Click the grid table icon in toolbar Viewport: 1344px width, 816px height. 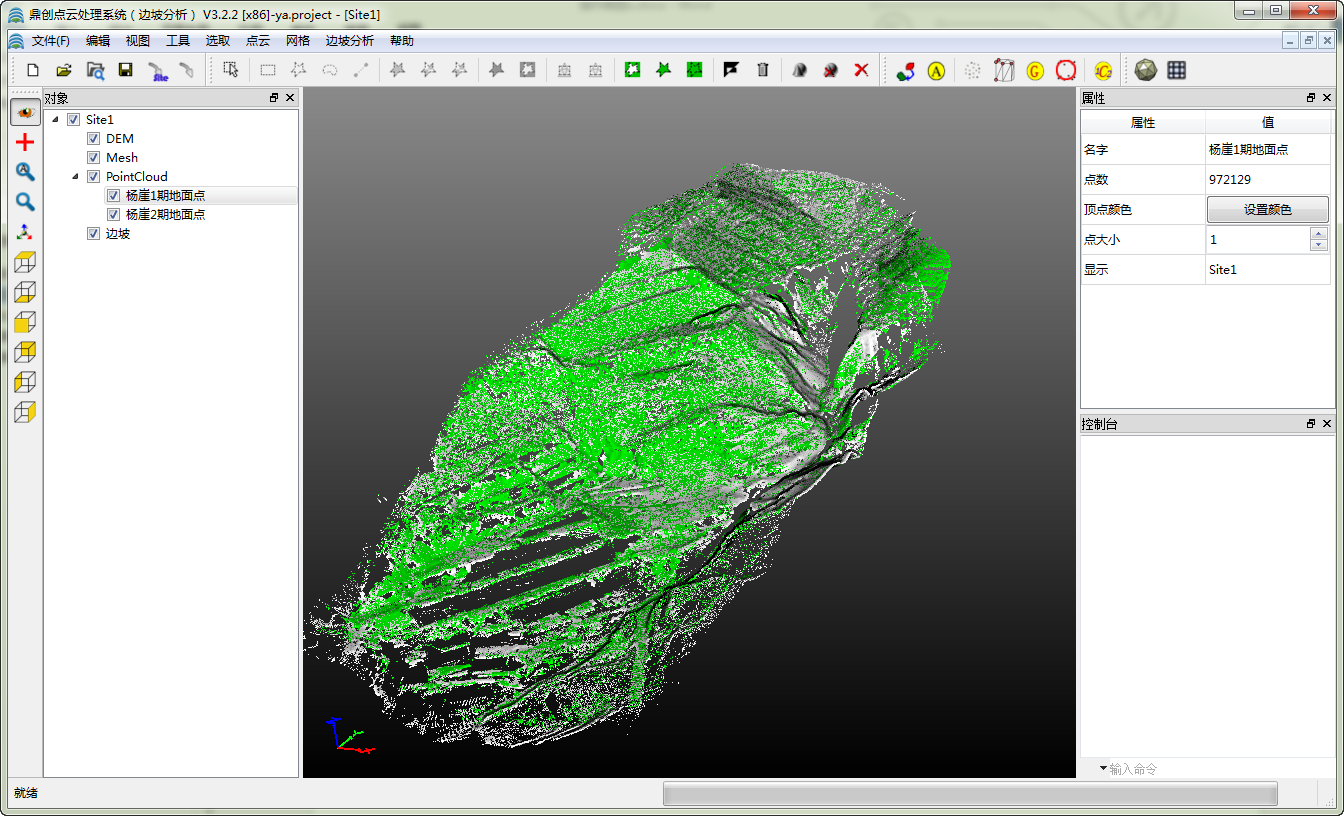click(1177, 70)
